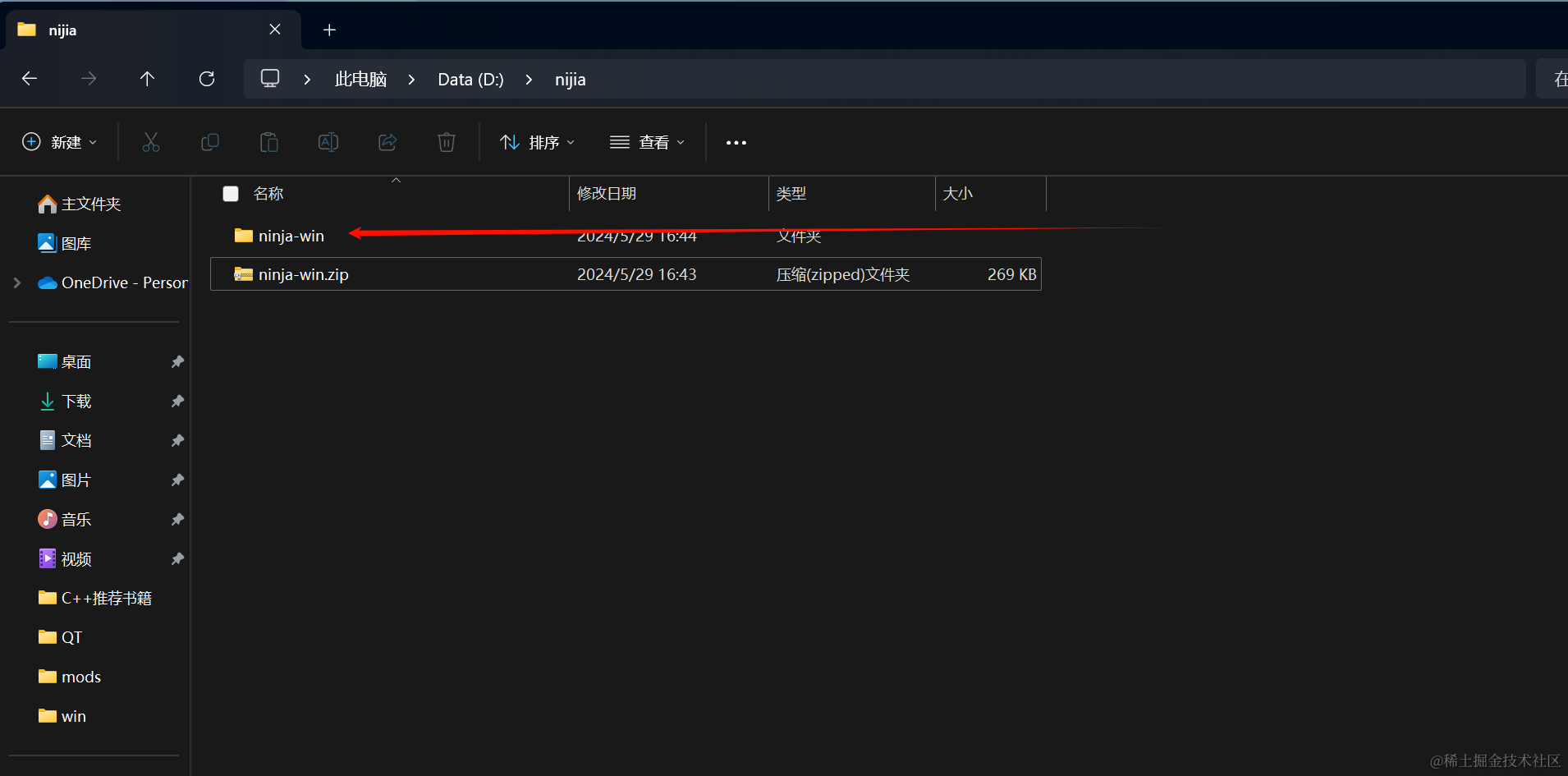Click the pin icon next to 桌面
Viewport: 1568px width, 776px height.
click(x=177, y=361)
